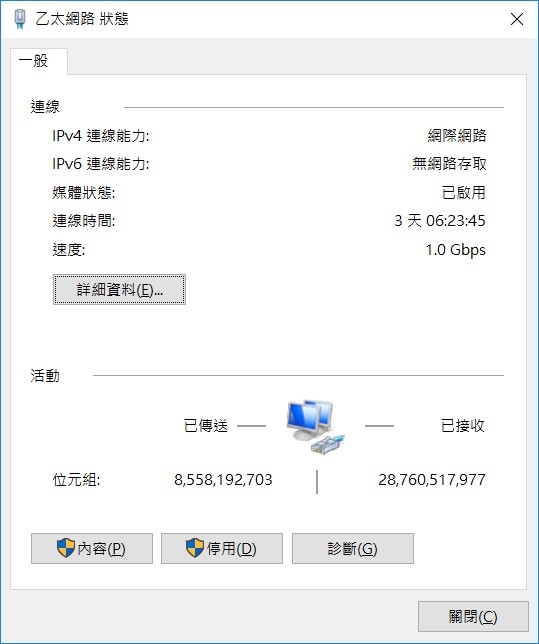The image size is (539, 644).
Task: Click the sent bytes count 8,558,192,703
Action: 223,480
